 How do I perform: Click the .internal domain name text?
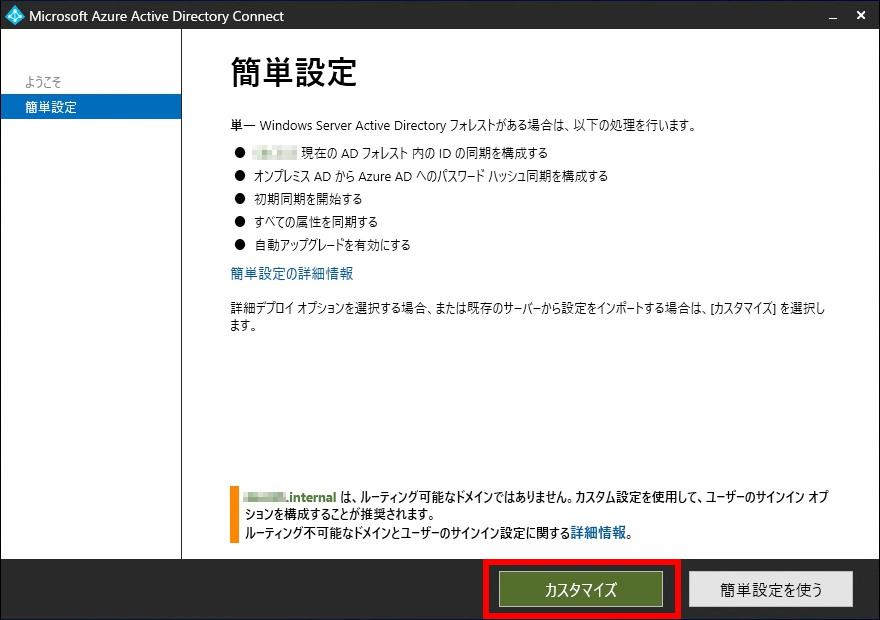(290, 497)
